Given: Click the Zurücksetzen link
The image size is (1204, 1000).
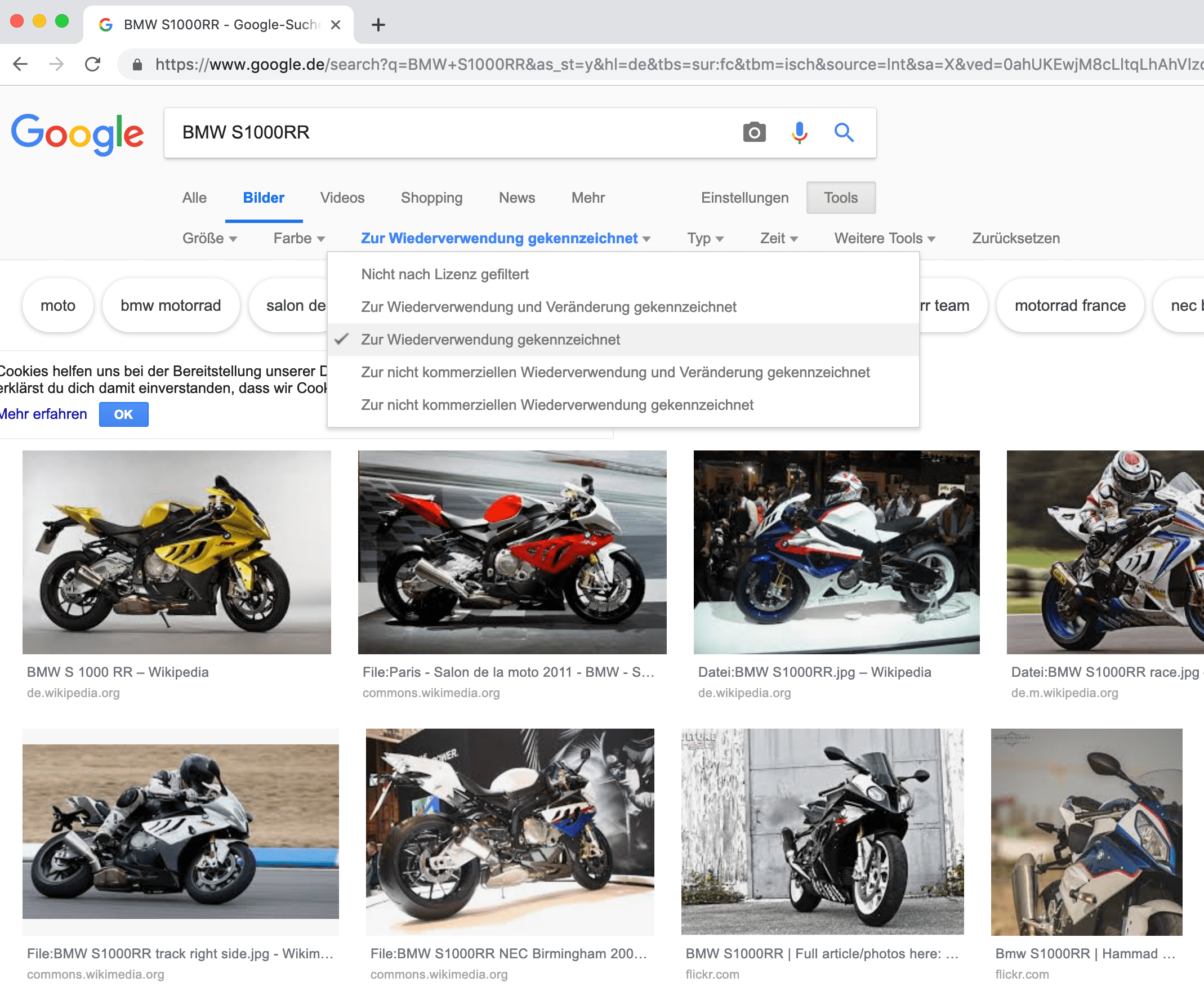Looking at the screenshot, I should 1015,238.
